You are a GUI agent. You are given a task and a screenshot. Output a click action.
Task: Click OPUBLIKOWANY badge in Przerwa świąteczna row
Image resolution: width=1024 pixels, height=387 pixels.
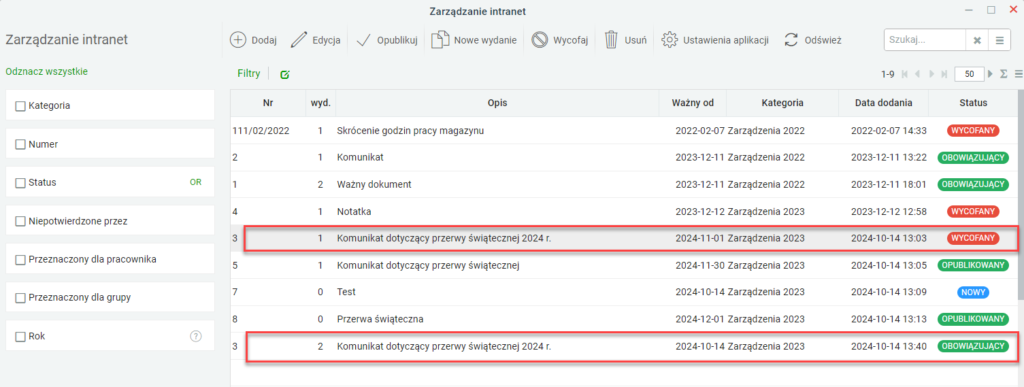[973, 319]
